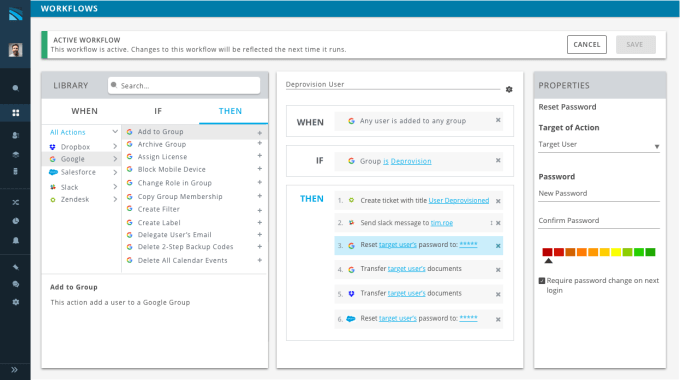Click the Save button
The image size is (680, 380).
(x=635, y=44)
